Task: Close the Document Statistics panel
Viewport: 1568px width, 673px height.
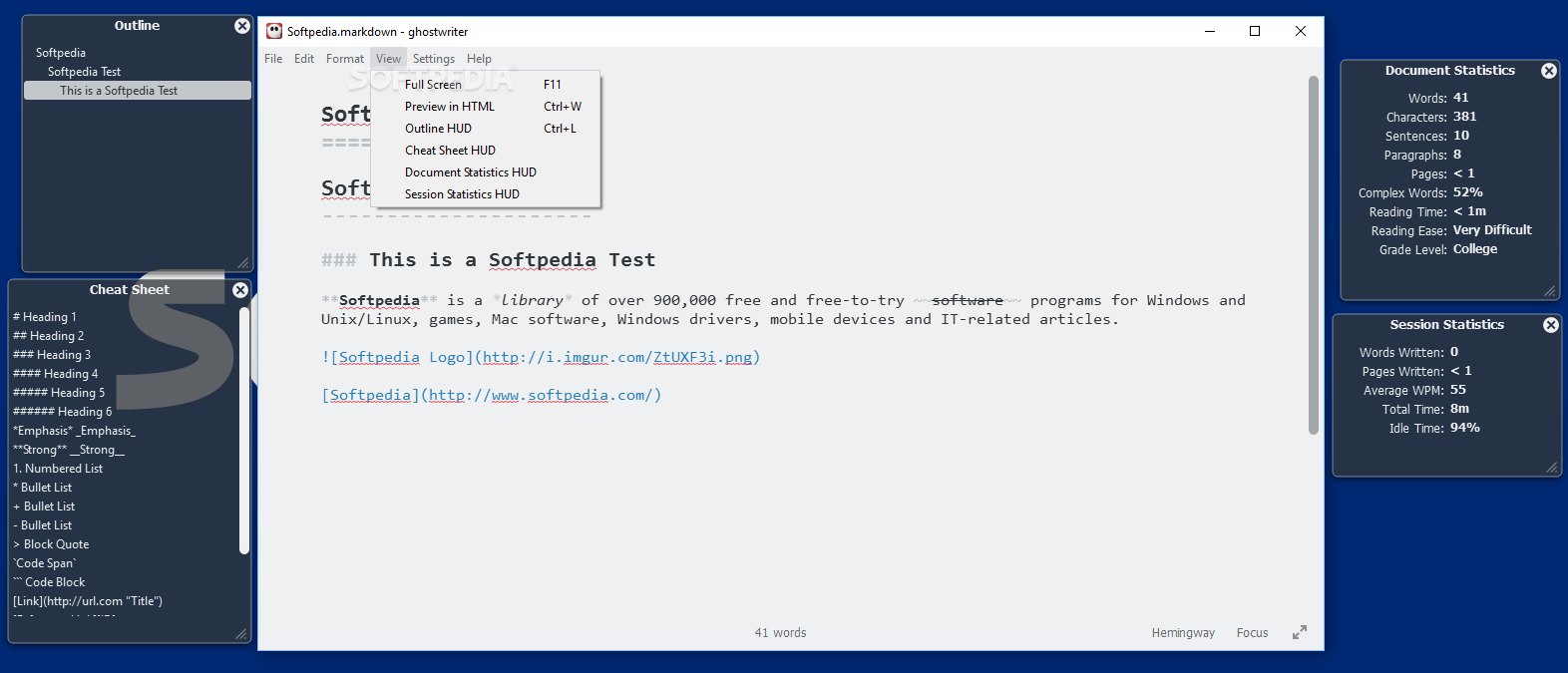Action: [1549, 71]
